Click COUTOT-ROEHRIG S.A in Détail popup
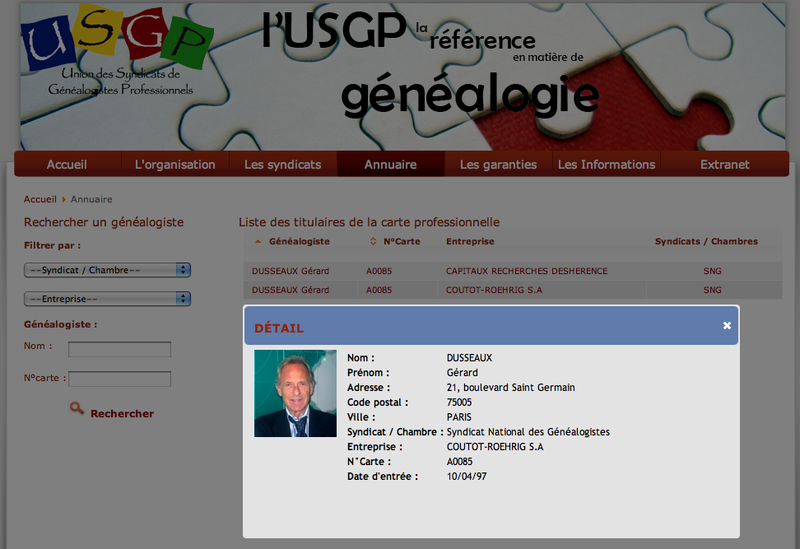 [x=495, y=447]
